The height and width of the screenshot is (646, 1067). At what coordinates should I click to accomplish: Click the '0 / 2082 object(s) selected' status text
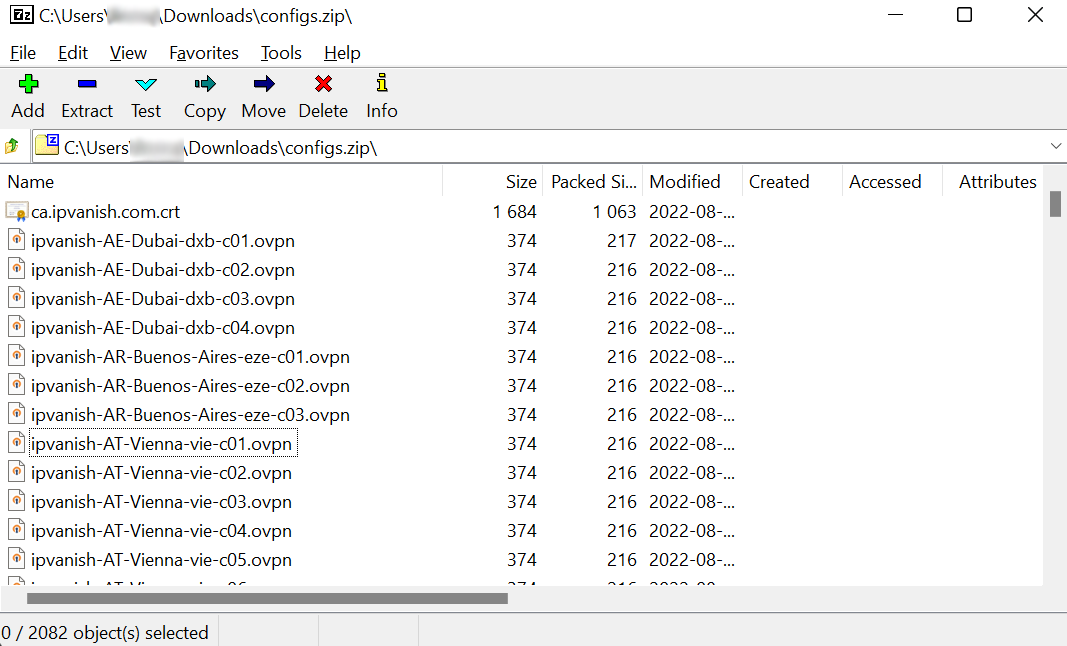[105, 632]
